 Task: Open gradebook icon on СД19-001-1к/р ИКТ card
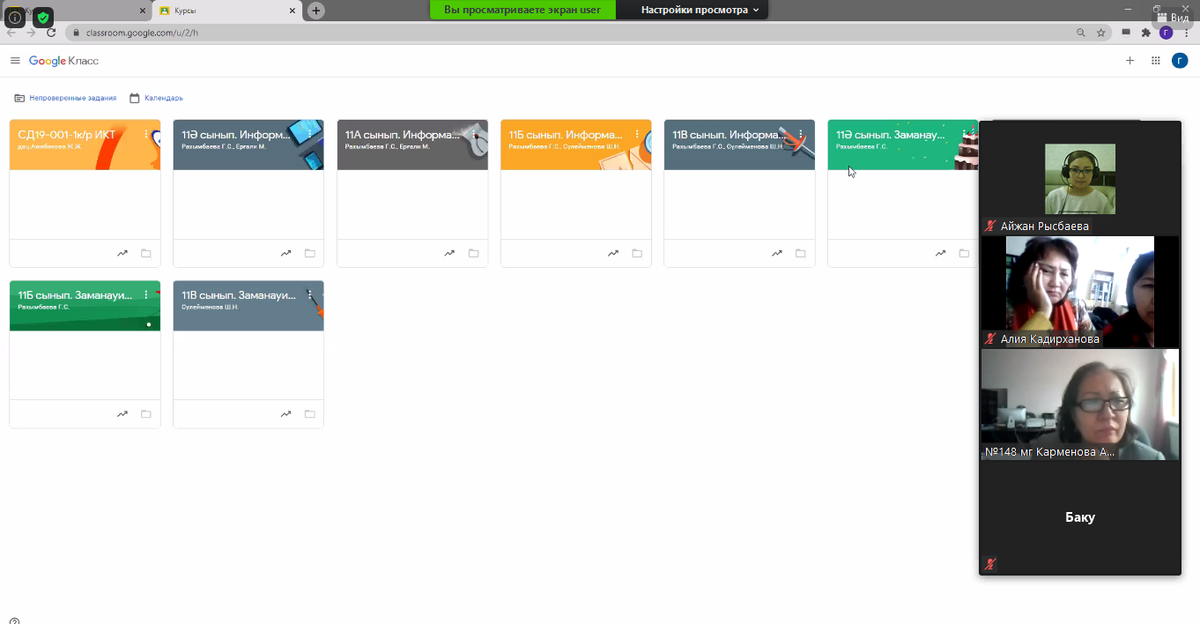(x=122, y=254)
